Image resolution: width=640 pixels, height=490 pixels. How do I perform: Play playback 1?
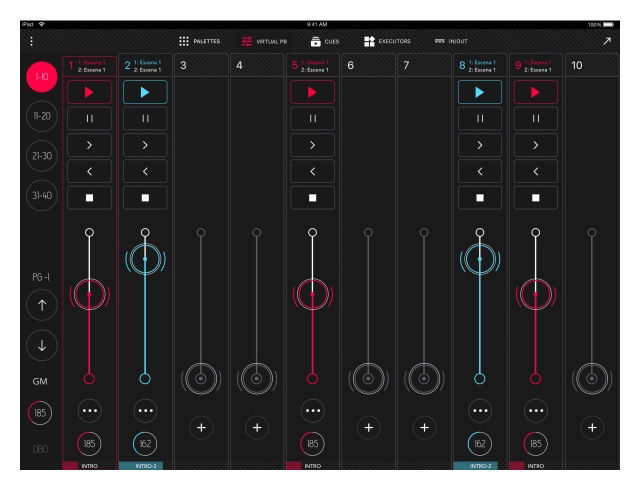[89, 92]
